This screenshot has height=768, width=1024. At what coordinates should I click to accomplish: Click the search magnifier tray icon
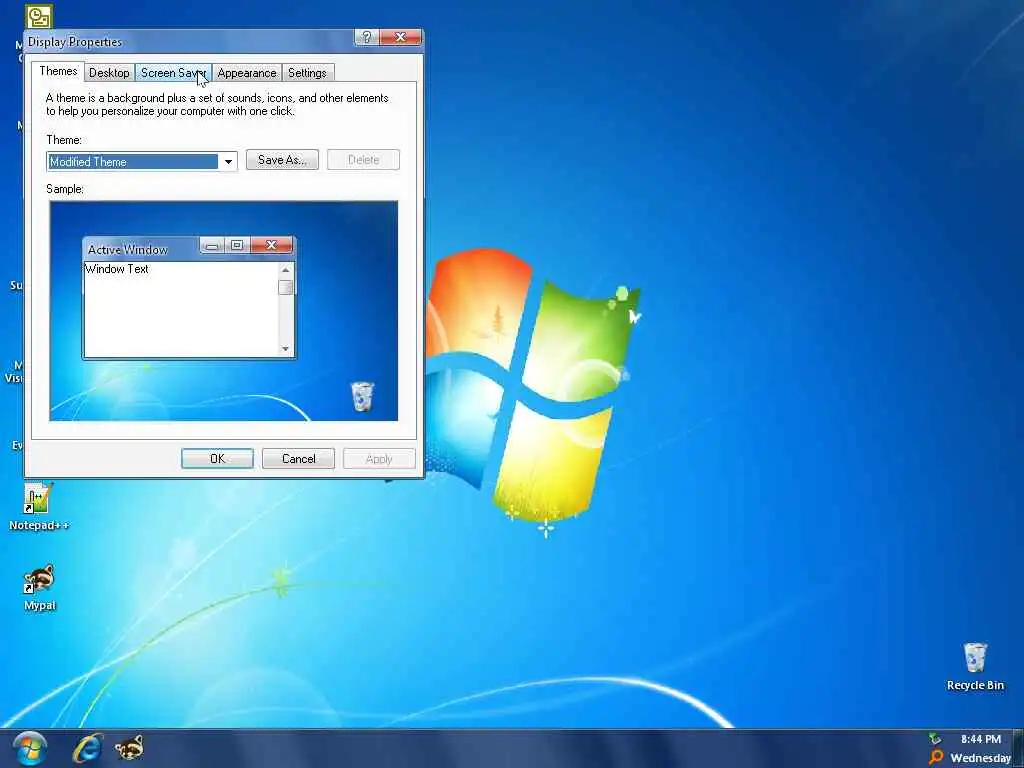coord(936,758)
